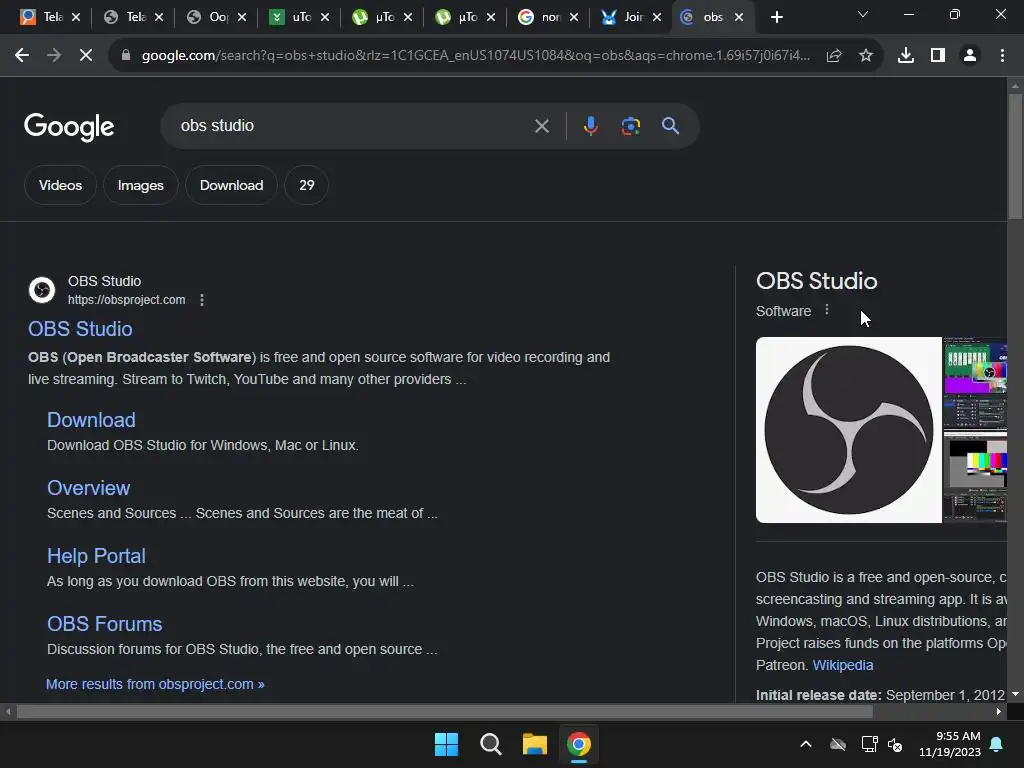Click More results from obsproject.com
Image resolution: width=1024 pixels, height=768 pixels.
tap(155, 684)
